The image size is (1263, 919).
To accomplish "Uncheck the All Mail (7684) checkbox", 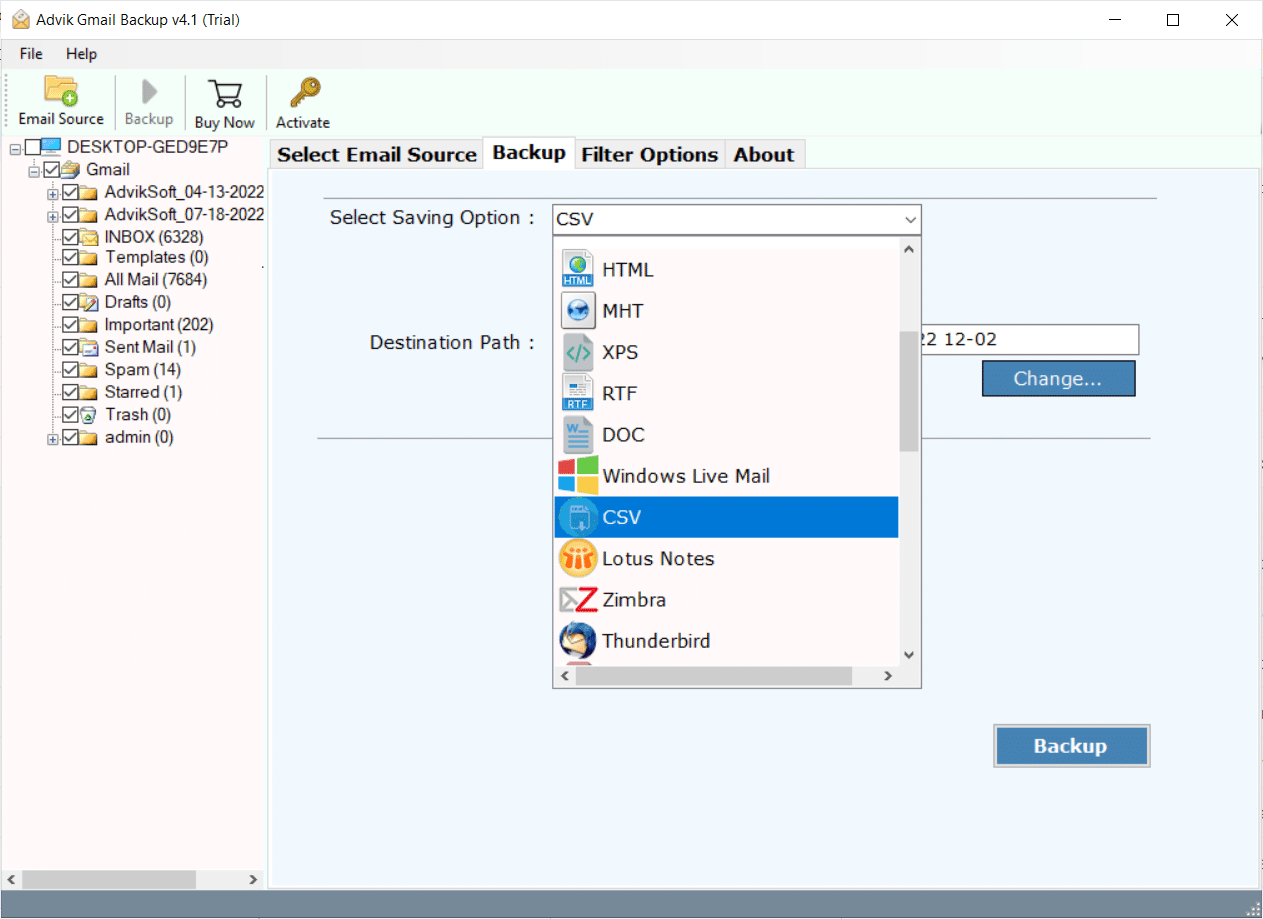I will [70, 280].
